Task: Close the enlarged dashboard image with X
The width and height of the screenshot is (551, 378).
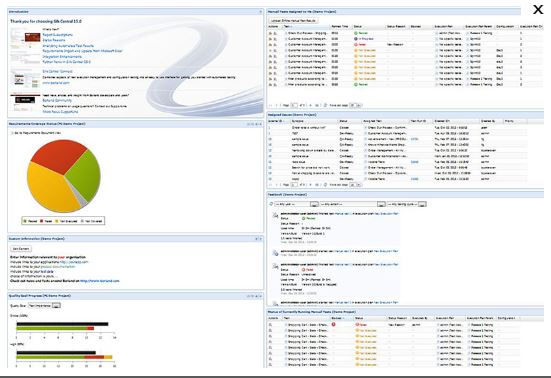Action: (538, 9)
